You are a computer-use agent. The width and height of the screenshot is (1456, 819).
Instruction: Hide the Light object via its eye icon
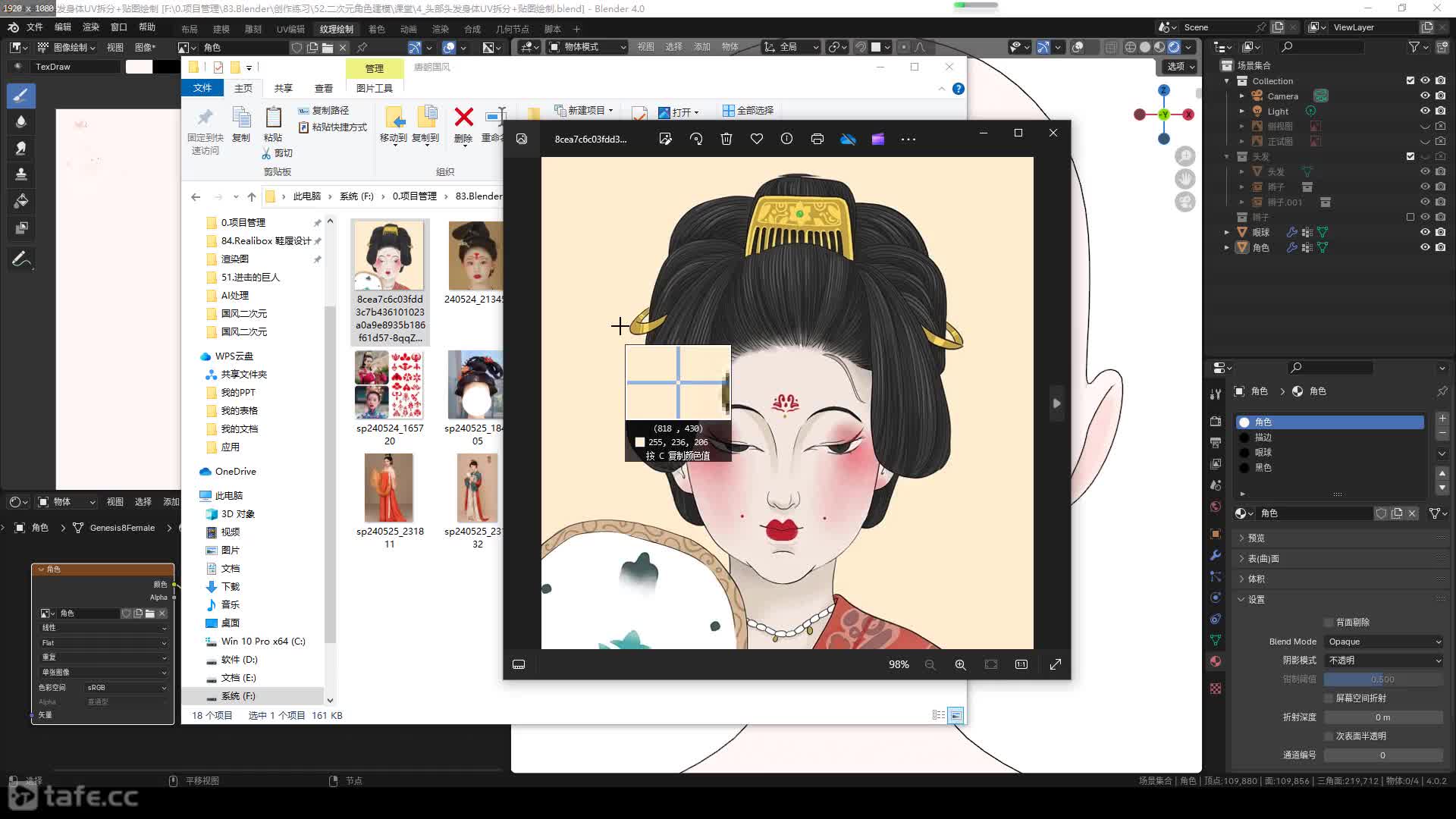tap(1425, 111)
